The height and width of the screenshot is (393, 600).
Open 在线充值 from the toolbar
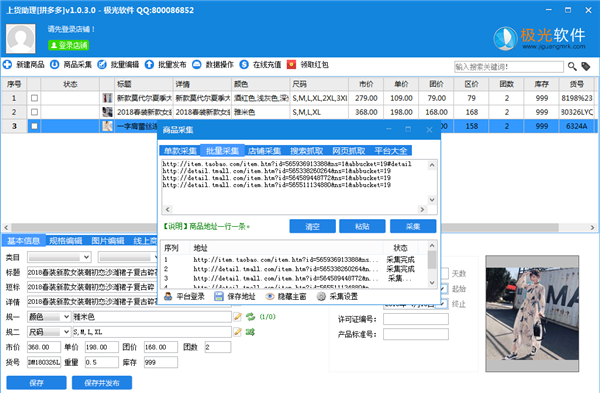pyautogui.click(x=261, y=65)
